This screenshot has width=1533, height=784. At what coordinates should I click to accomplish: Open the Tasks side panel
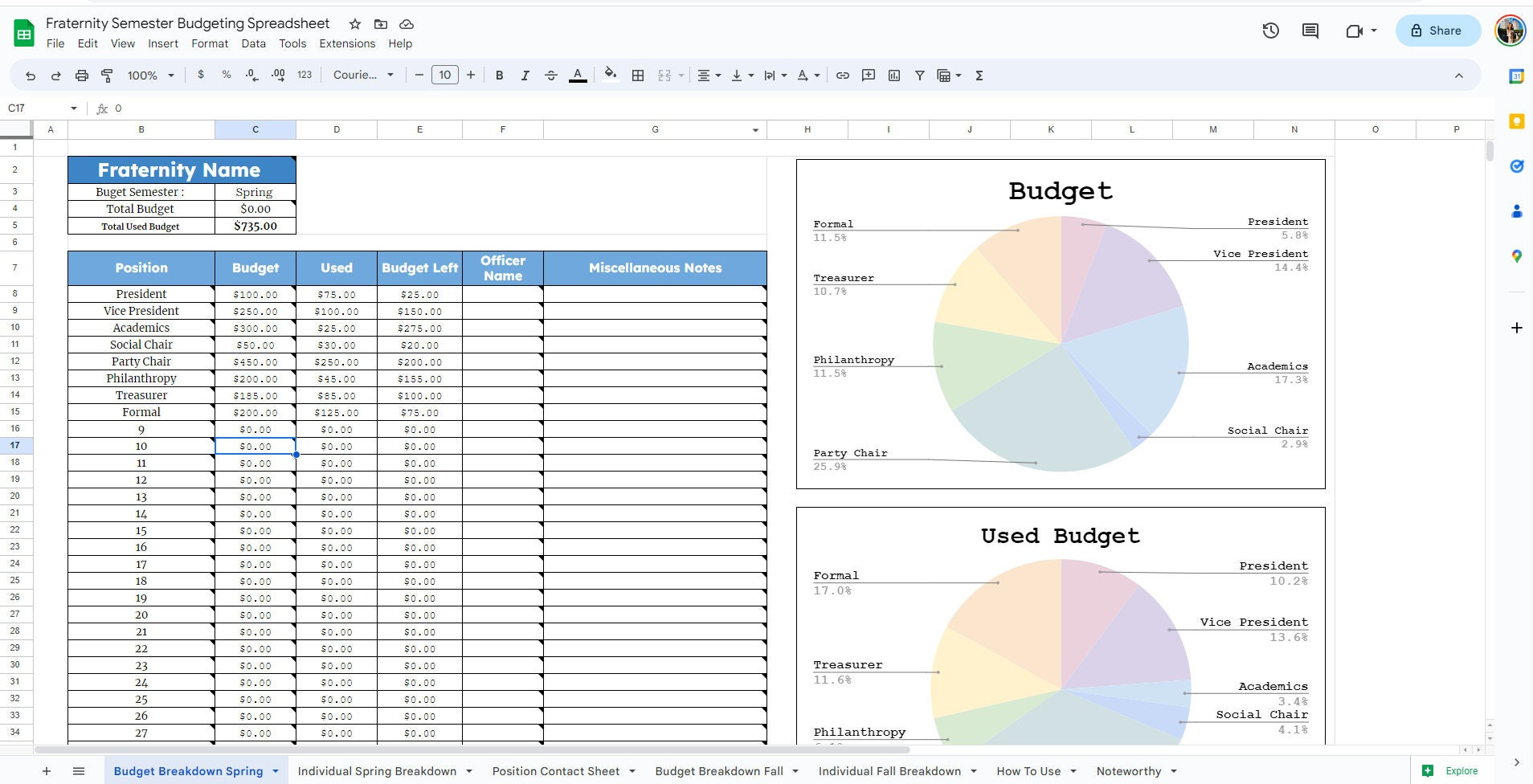pos(1516,166)
